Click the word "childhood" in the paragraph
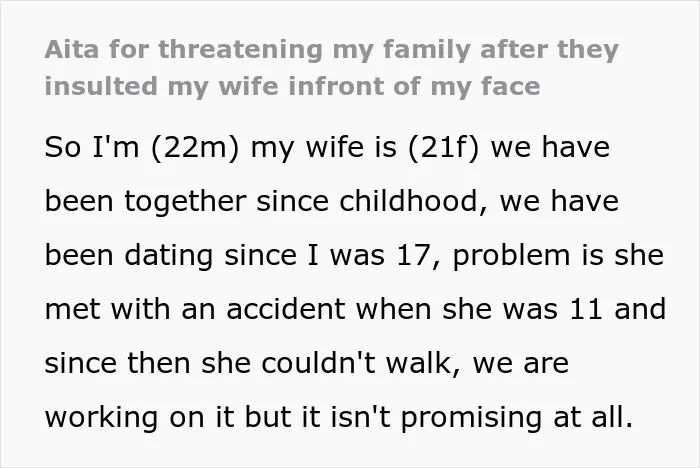The width and height of the screenshot is (700, 468). pyautogui.click(x=408, y=201)
